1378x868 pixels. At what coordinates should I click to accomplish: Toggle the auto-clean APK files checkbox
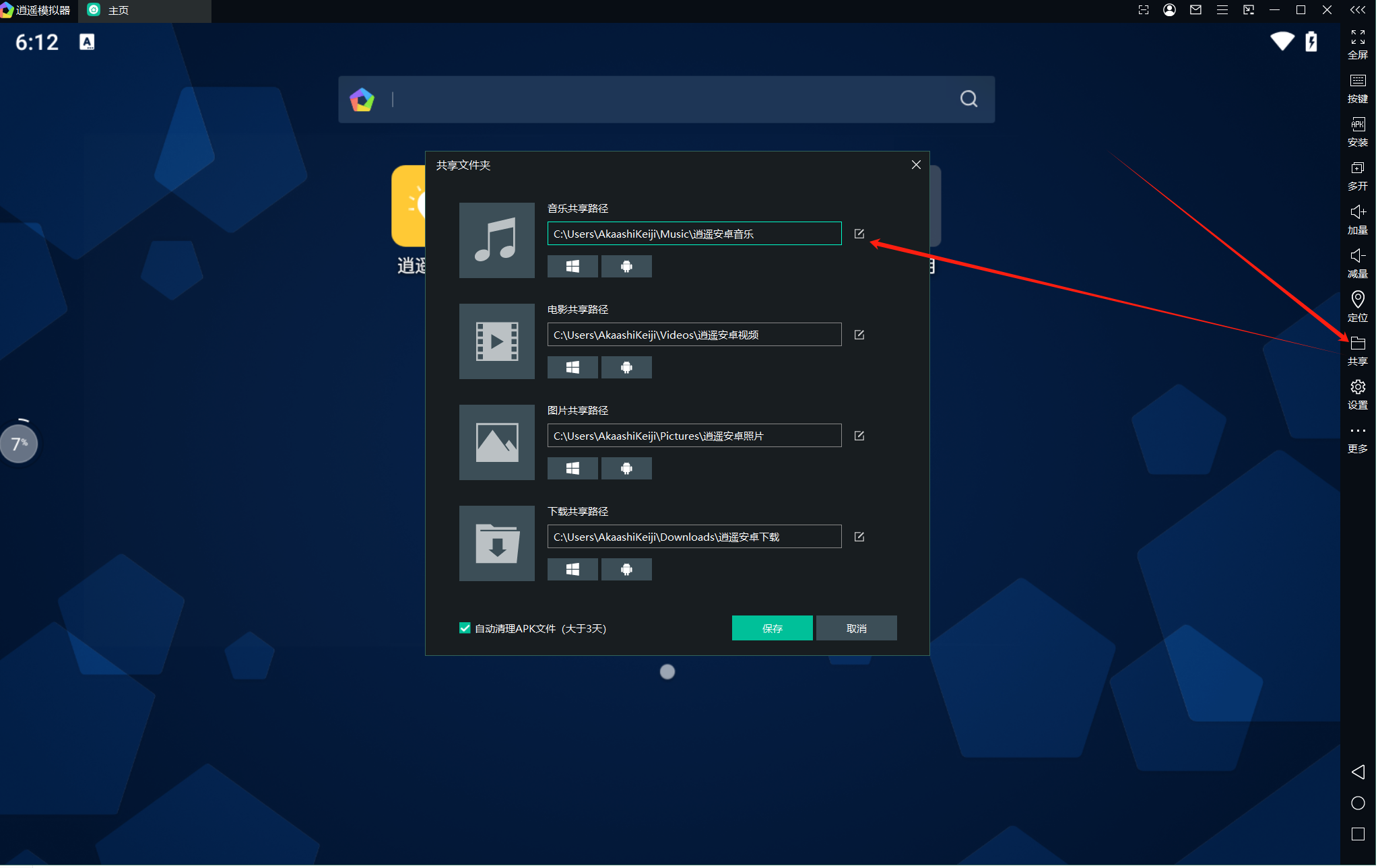(x=465, y=628)
